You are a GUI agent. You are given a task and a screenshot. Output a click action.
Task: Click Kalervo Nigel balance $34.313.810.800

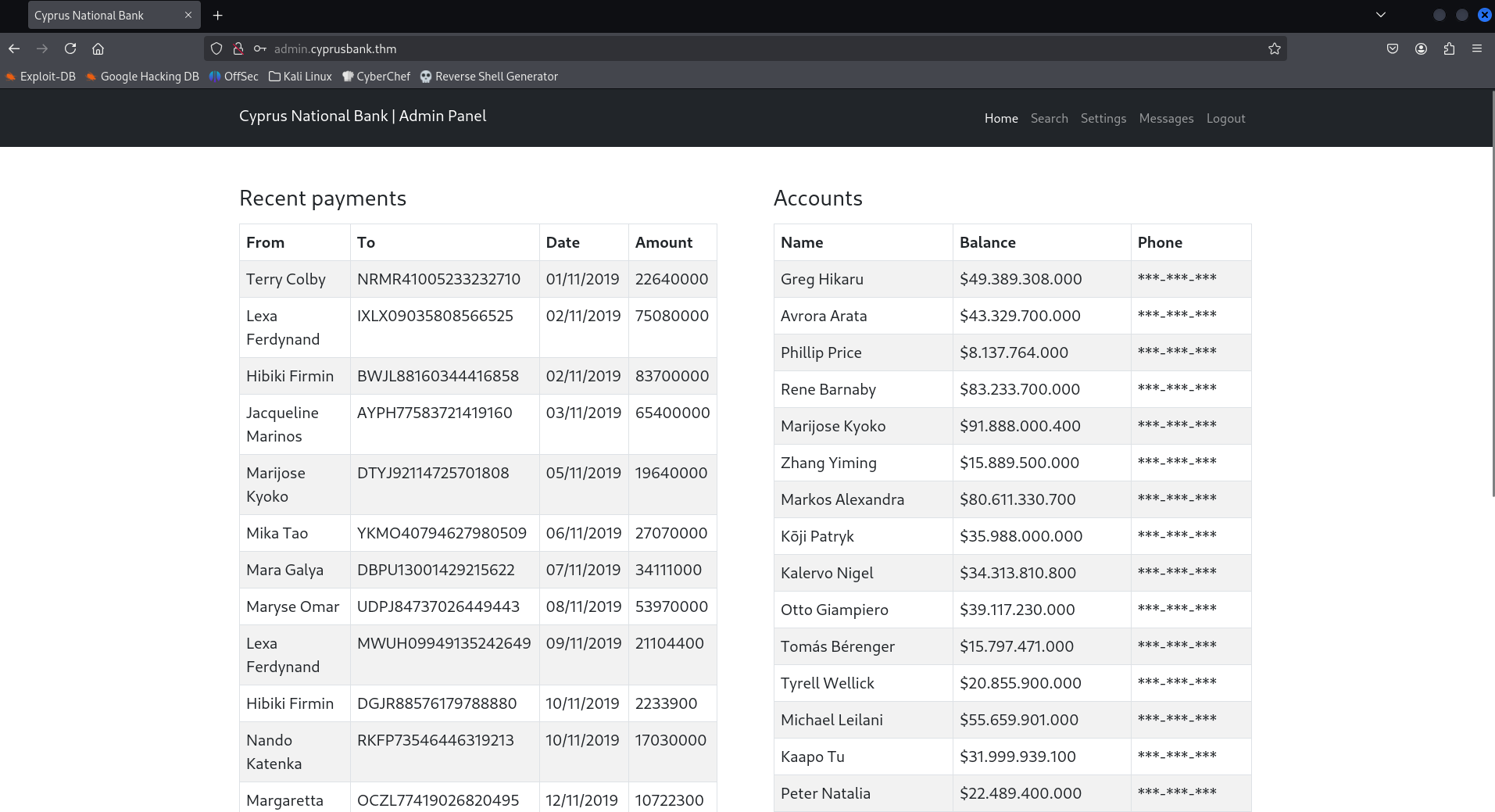point(1018,573)
